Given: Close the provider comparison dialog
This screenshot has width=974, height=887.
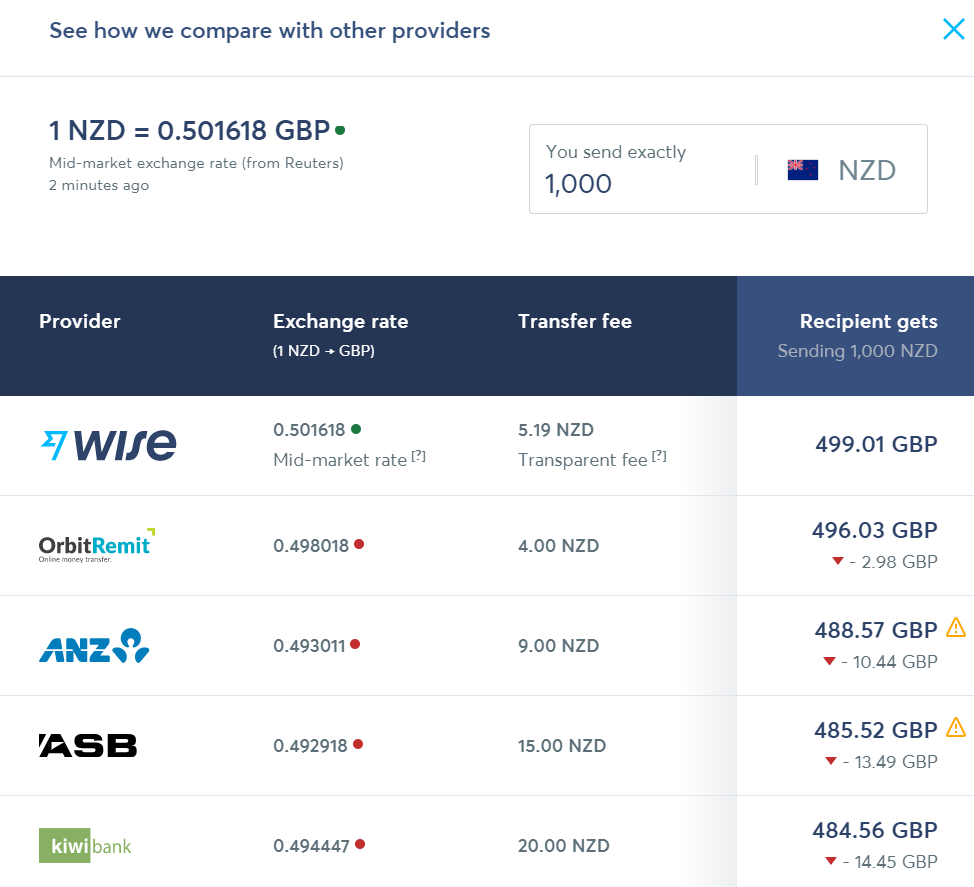Looking at the screenshot, I should coord(954,29).
